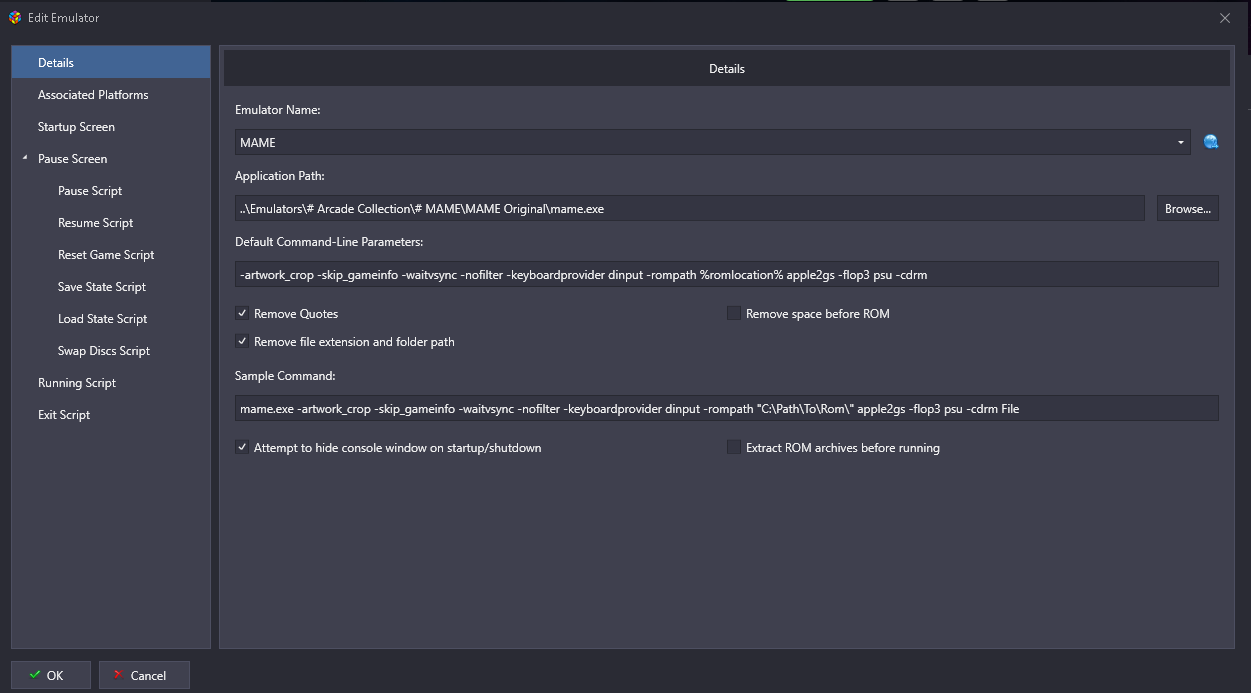Collapse the Pause Screen tree node
The width and height of the screenshot is (1251, 693).
(x=24, y=159)
